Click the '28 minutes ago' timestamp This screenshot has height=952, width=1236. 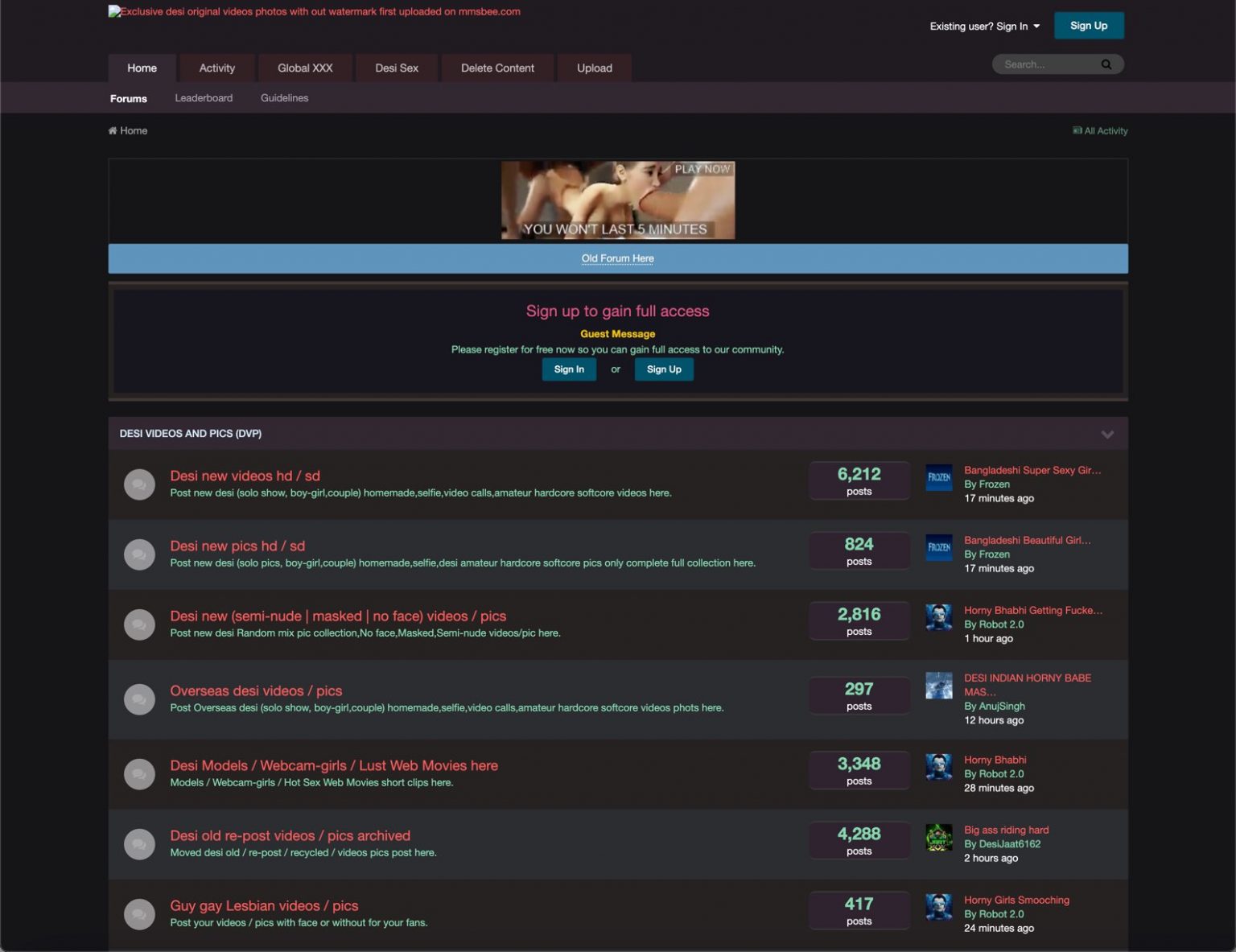[x=999, y=789]
